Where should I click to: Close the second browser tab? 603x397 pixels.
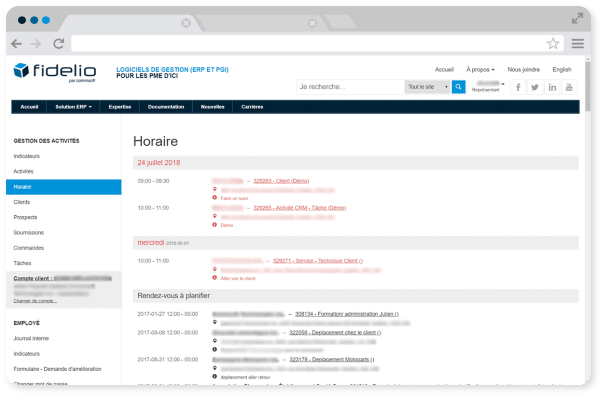(313, 23)
